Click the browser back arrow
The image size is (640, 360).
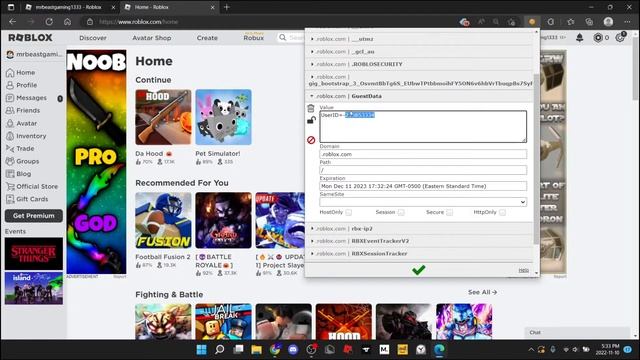click(x=13, y=22)
